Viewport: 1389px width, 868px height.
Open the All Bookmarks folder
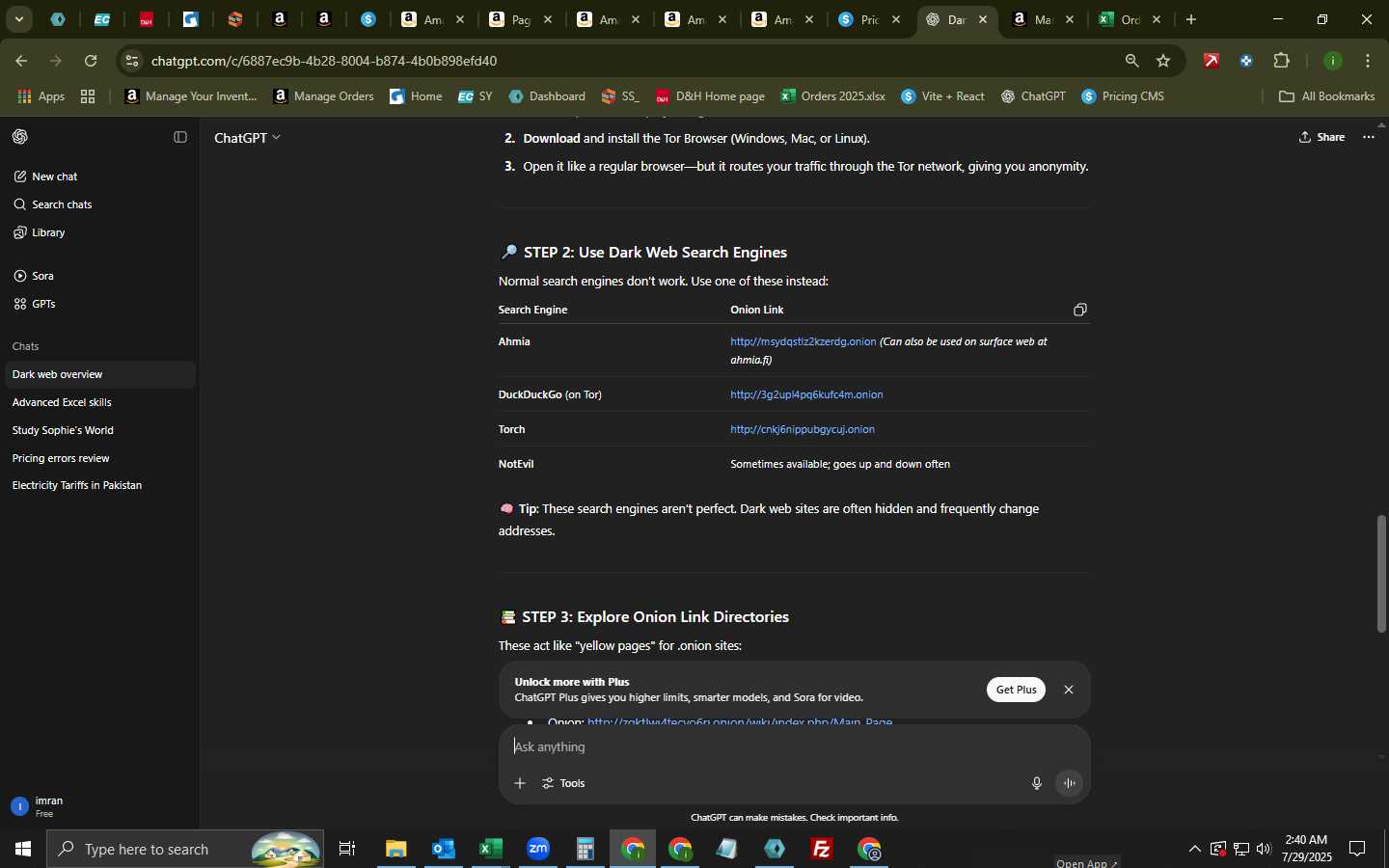(1326, 96)
